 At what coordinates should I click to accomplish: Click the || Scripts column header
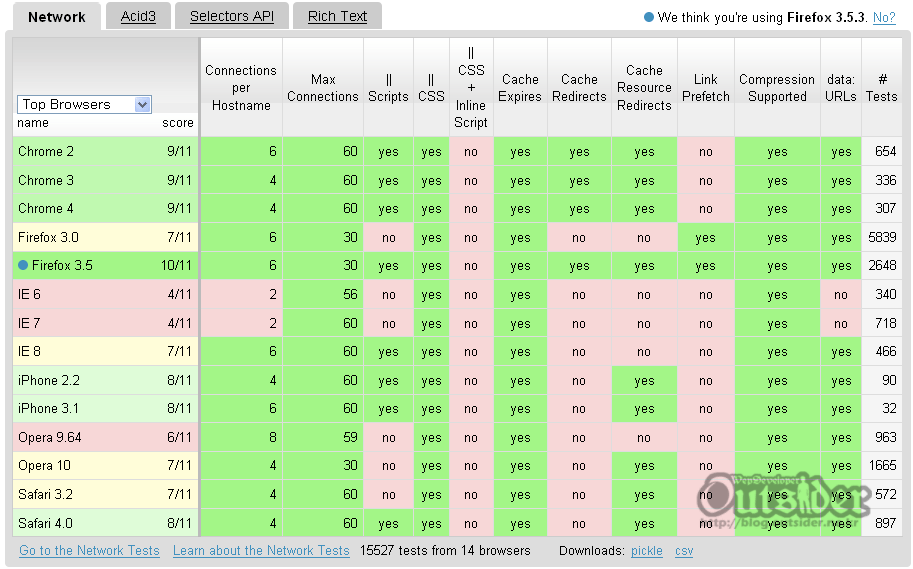388,88
